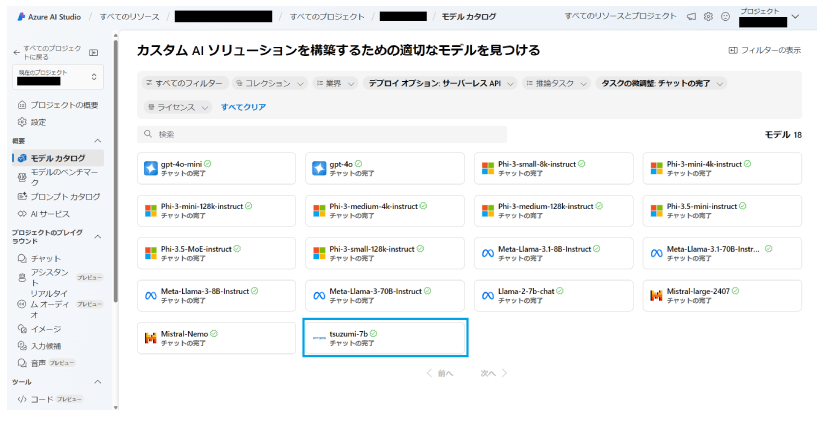Open the 業界 filter dropdown
Image resolution: width=818 pixels, height=421 pixels.
click(335, 83)
